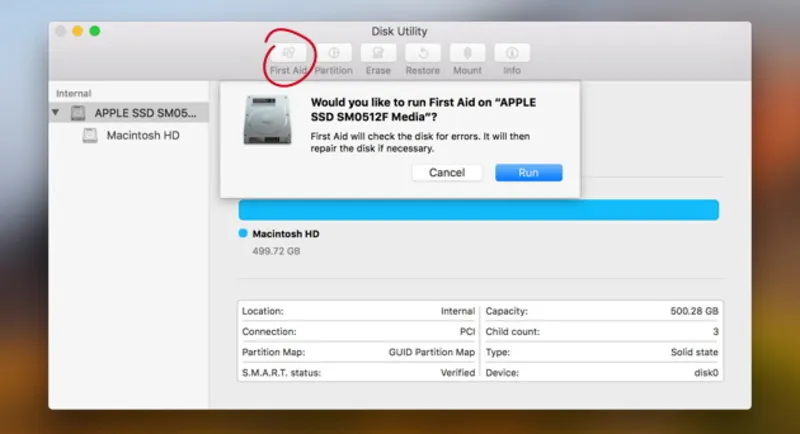Image resolution: width=800 pixels, height=434 pixels.
Task: Collapse the APPLE SSD disclosure triangle
Action: pyautogui.click(x=55, y=112)
